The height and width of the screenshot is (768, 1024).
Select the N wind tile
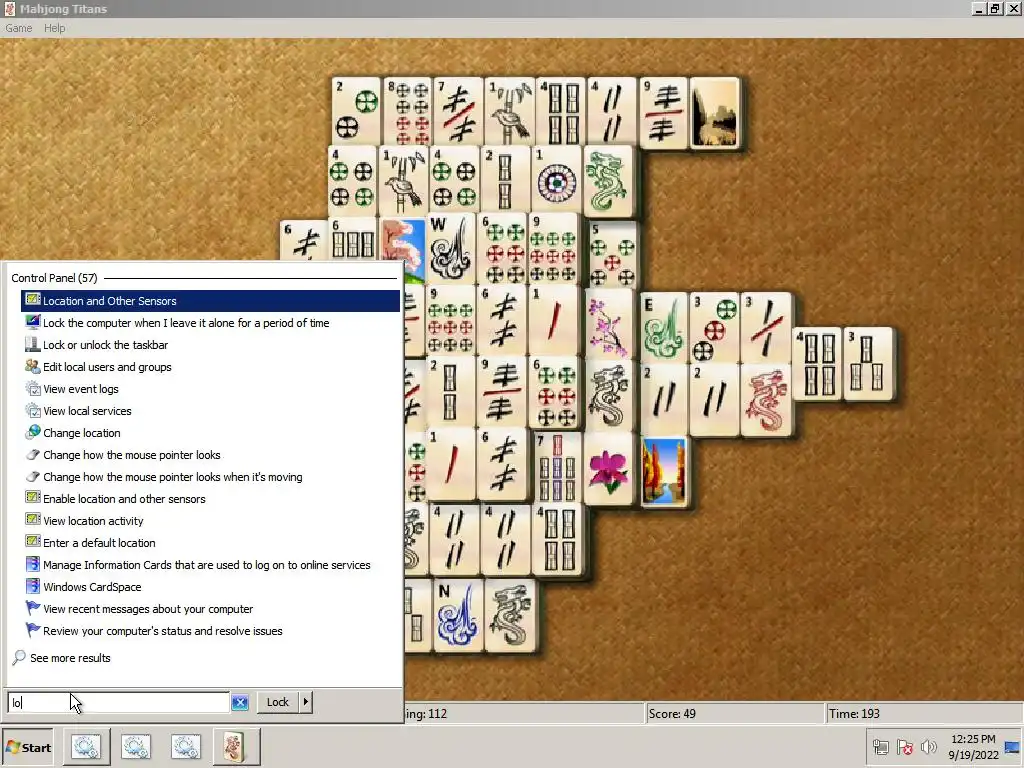[x=458, y=615]
